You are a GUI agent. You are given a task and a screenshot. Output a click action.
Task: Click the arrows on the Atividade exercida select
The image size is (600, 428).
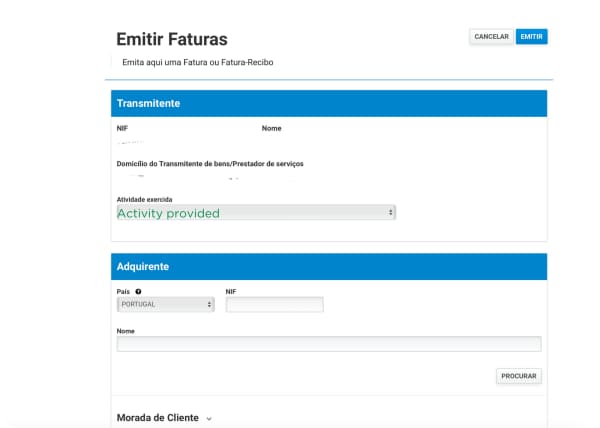pos(390,212)
